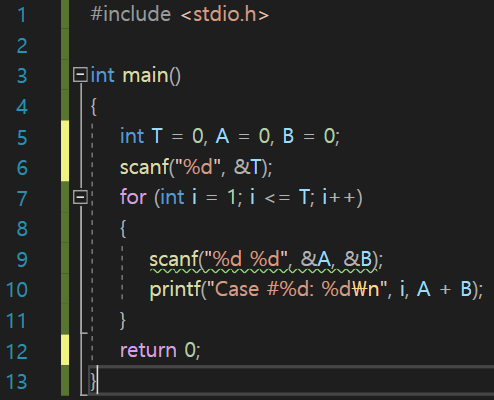This screenshot has height=400, width=494.
Task: Click the underlined scanf on line 9
Action: 174,259
